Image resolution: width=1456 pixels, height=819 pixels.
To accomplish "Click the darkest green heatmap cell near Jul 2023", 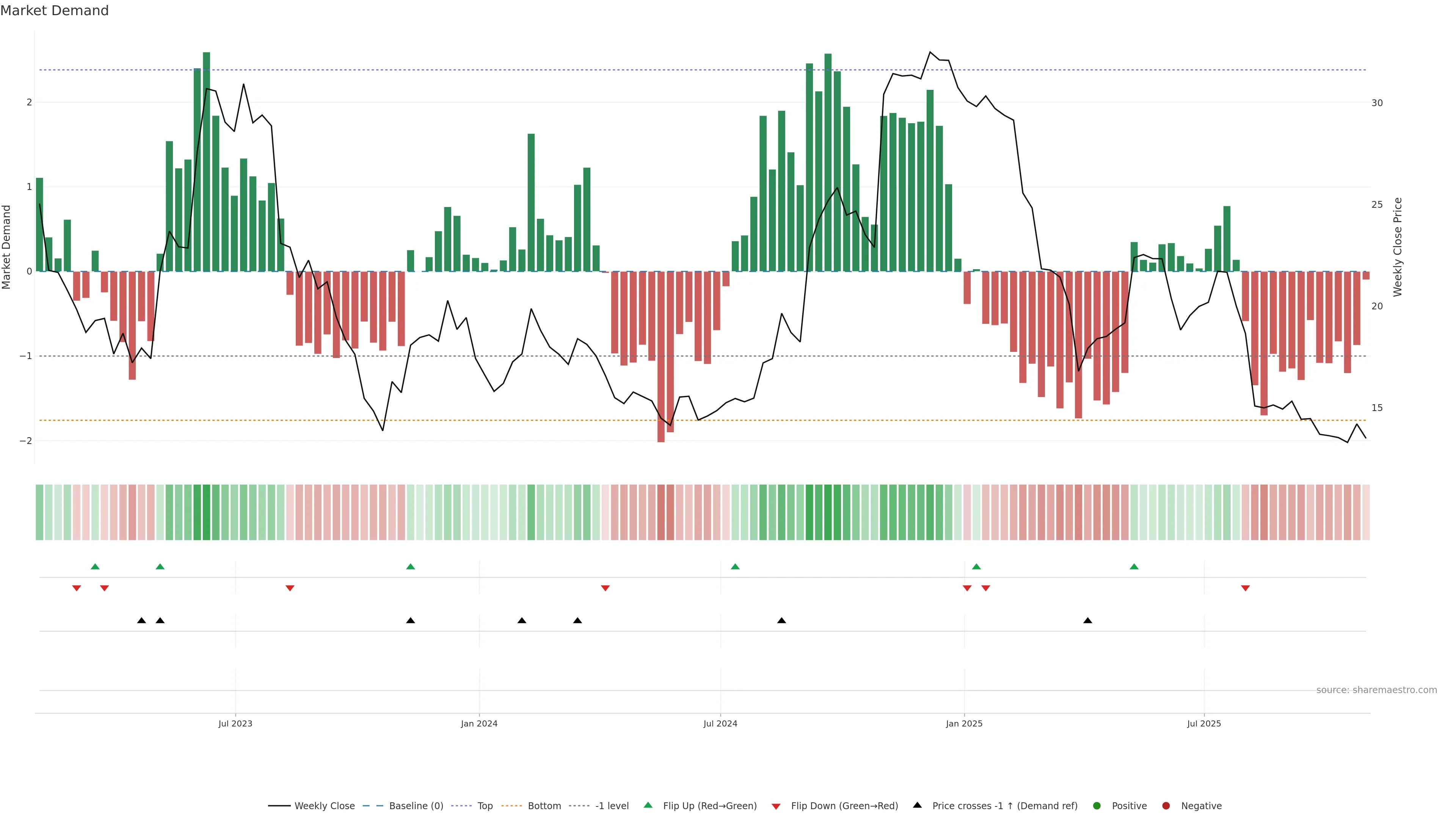I will [x=206, y=512].
